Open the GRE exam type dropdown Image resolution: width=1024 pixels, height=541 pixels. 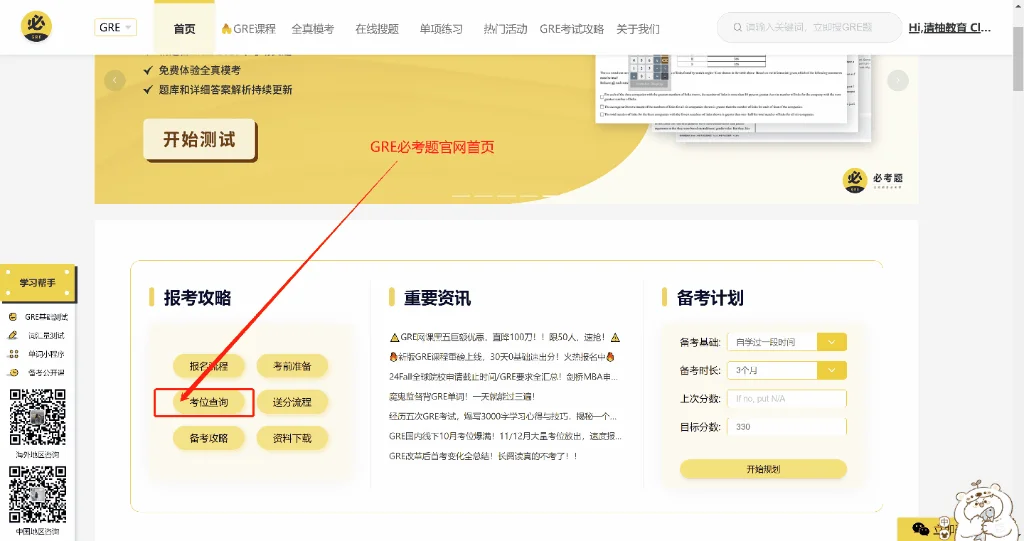tap(115, 28)
